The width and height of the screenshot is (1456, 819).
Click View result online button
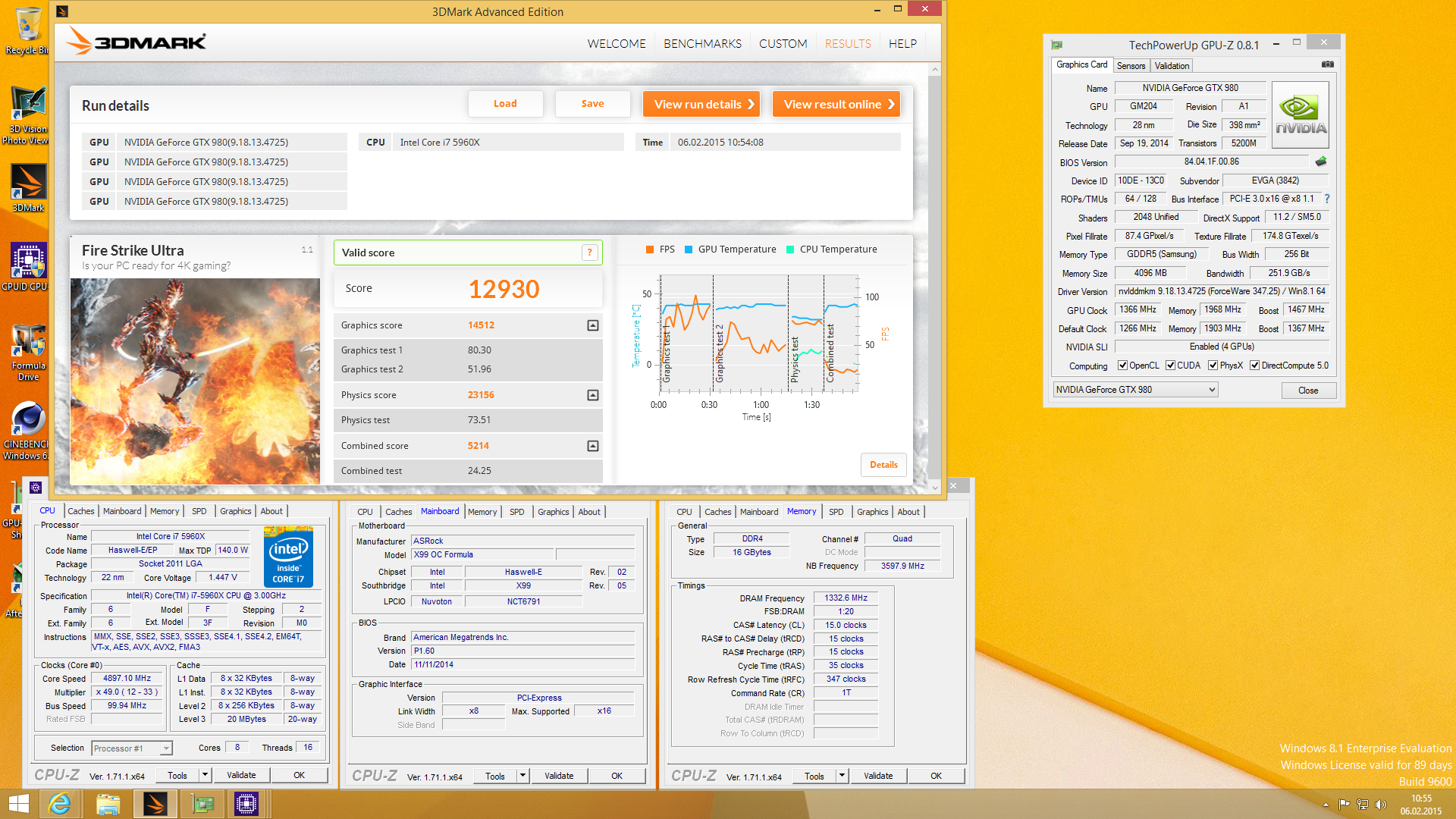tap(836, 104)
